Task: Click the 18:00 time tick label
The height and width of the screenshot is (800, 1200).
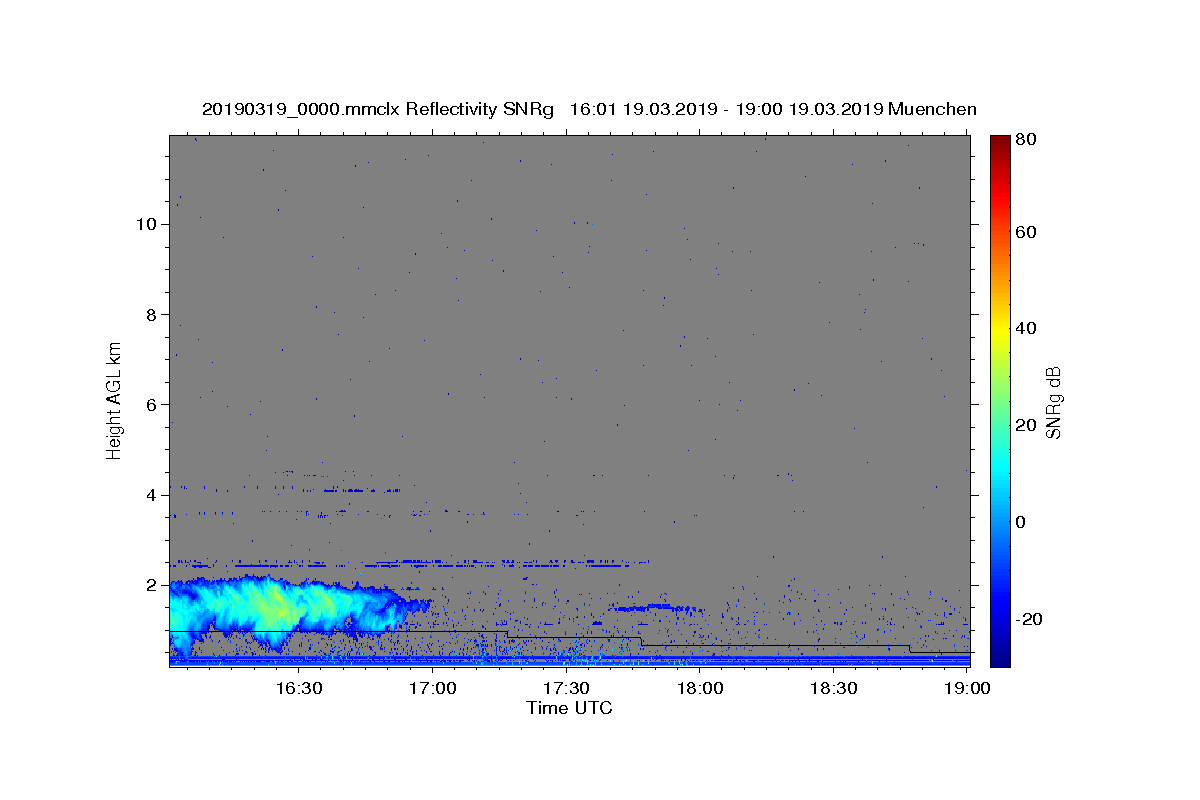Action: pos(700,688)
